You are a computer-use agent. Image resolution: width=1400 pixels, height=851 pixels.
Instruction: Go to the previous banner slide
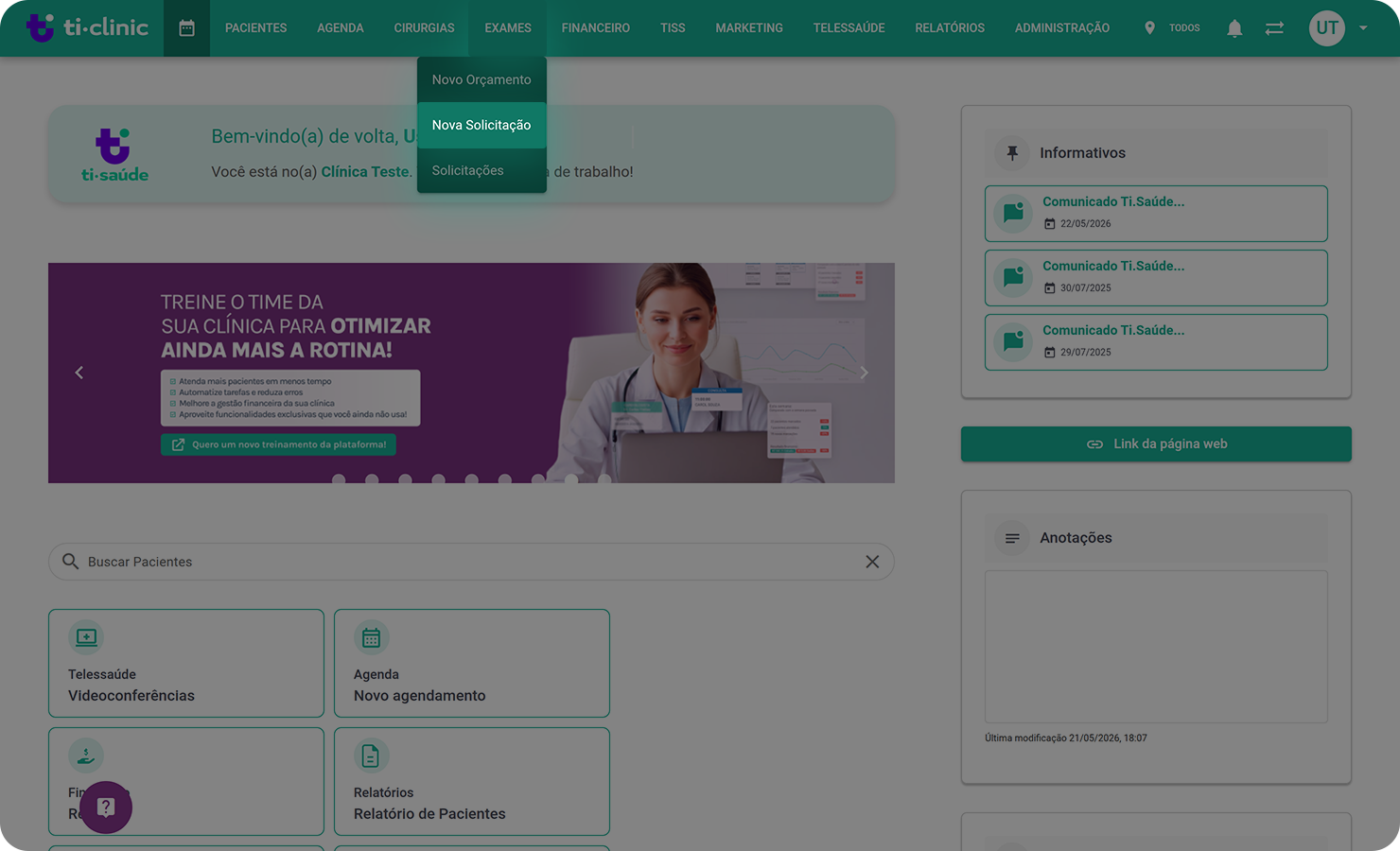click(x=79, y=373)
